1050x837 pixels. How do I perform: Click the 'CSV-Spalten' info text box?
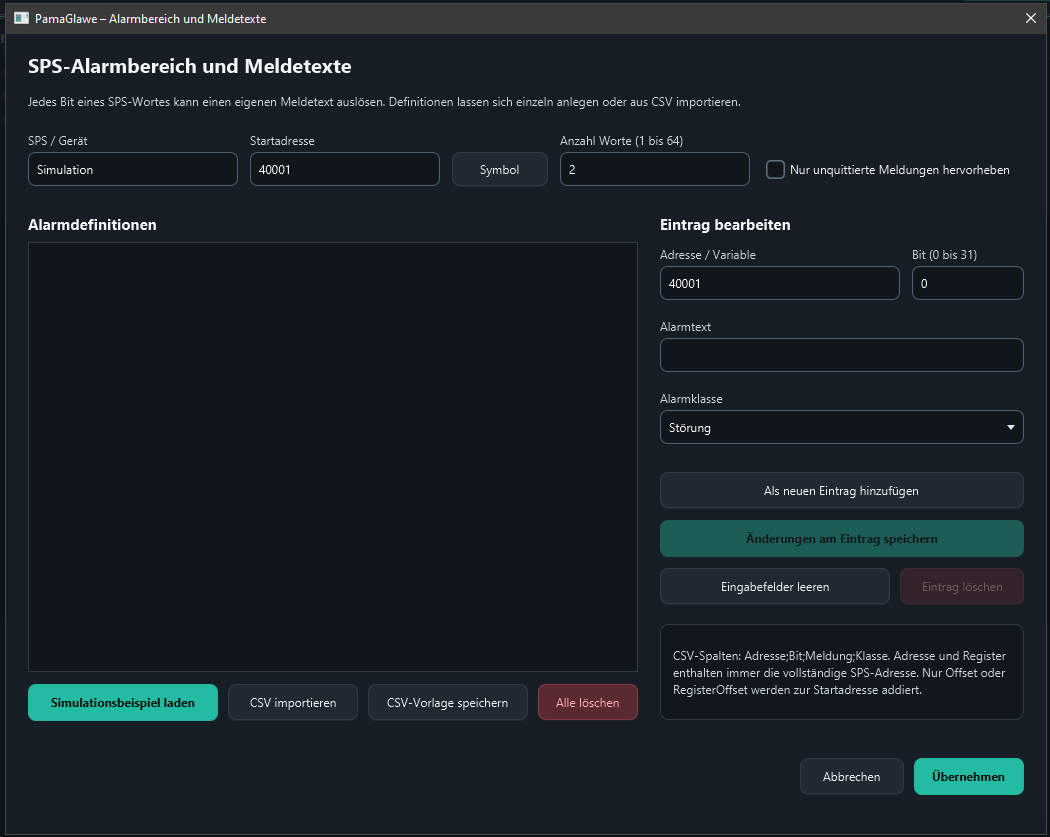point(841,672)
